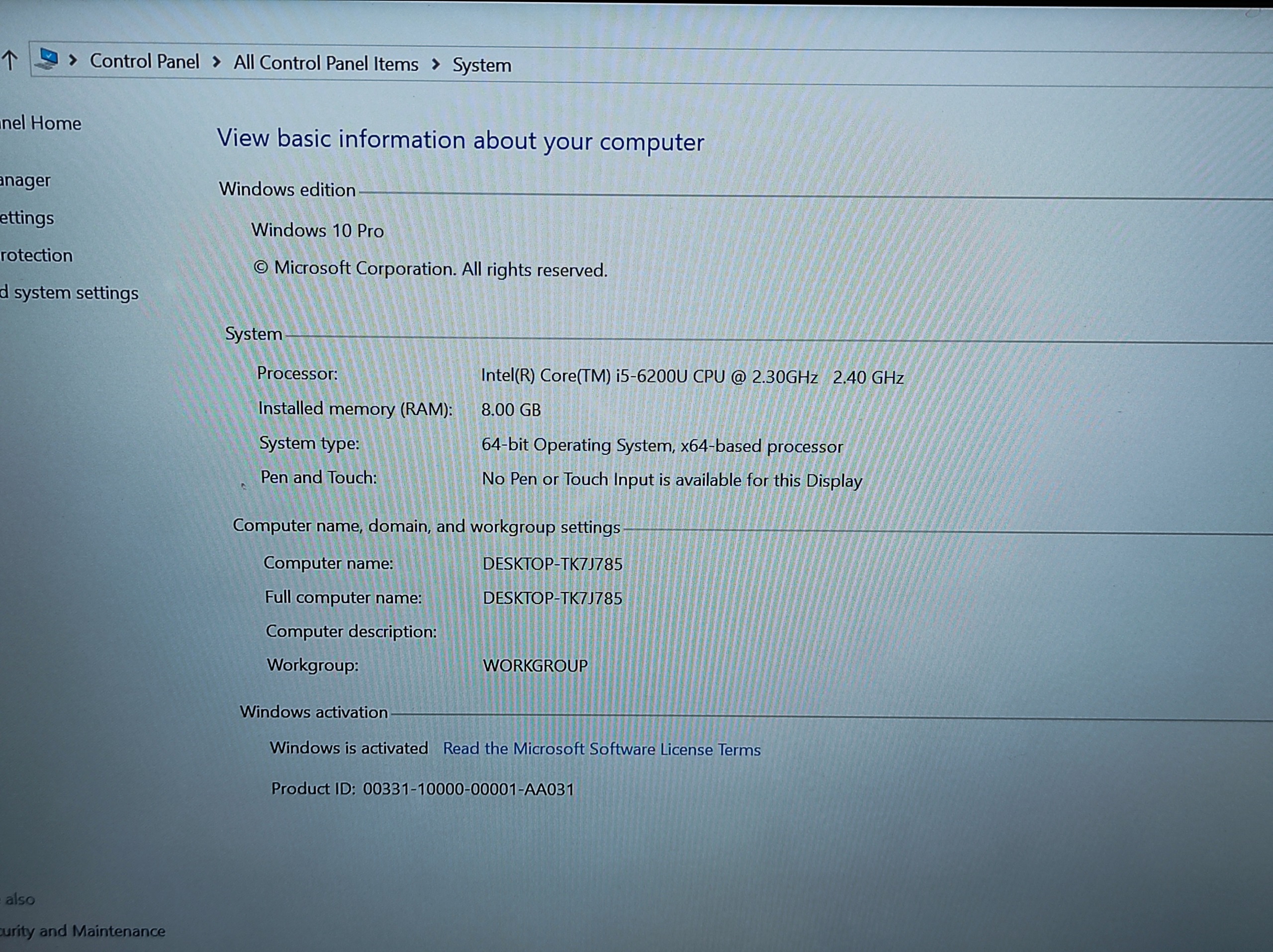Click the WORKGROUP value
Viewport: 1273px width, 952px height.
(535, 666)
